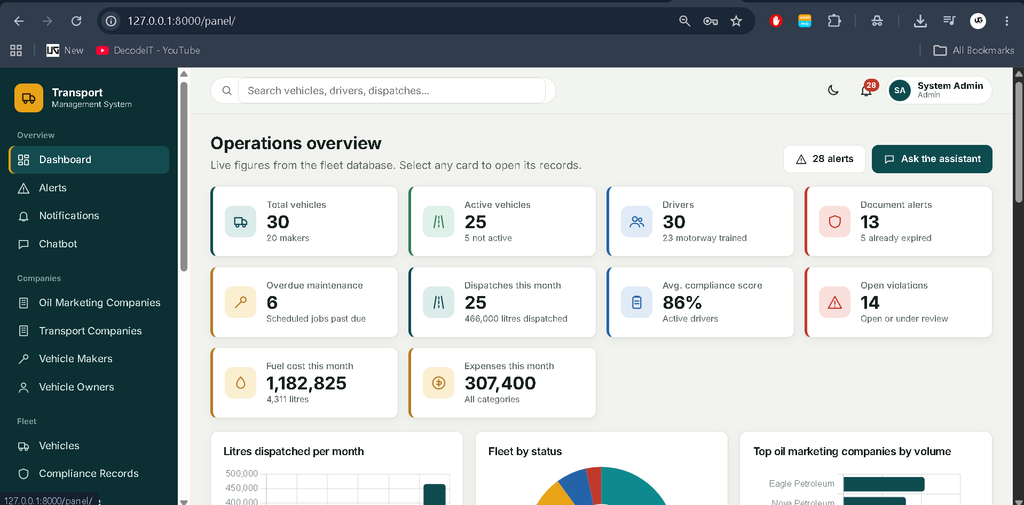Image resolution: width=1024 pixels, height=505 pixels.
Task: Click the sidebar vertical scrollbar
Action: click(184, 175)
